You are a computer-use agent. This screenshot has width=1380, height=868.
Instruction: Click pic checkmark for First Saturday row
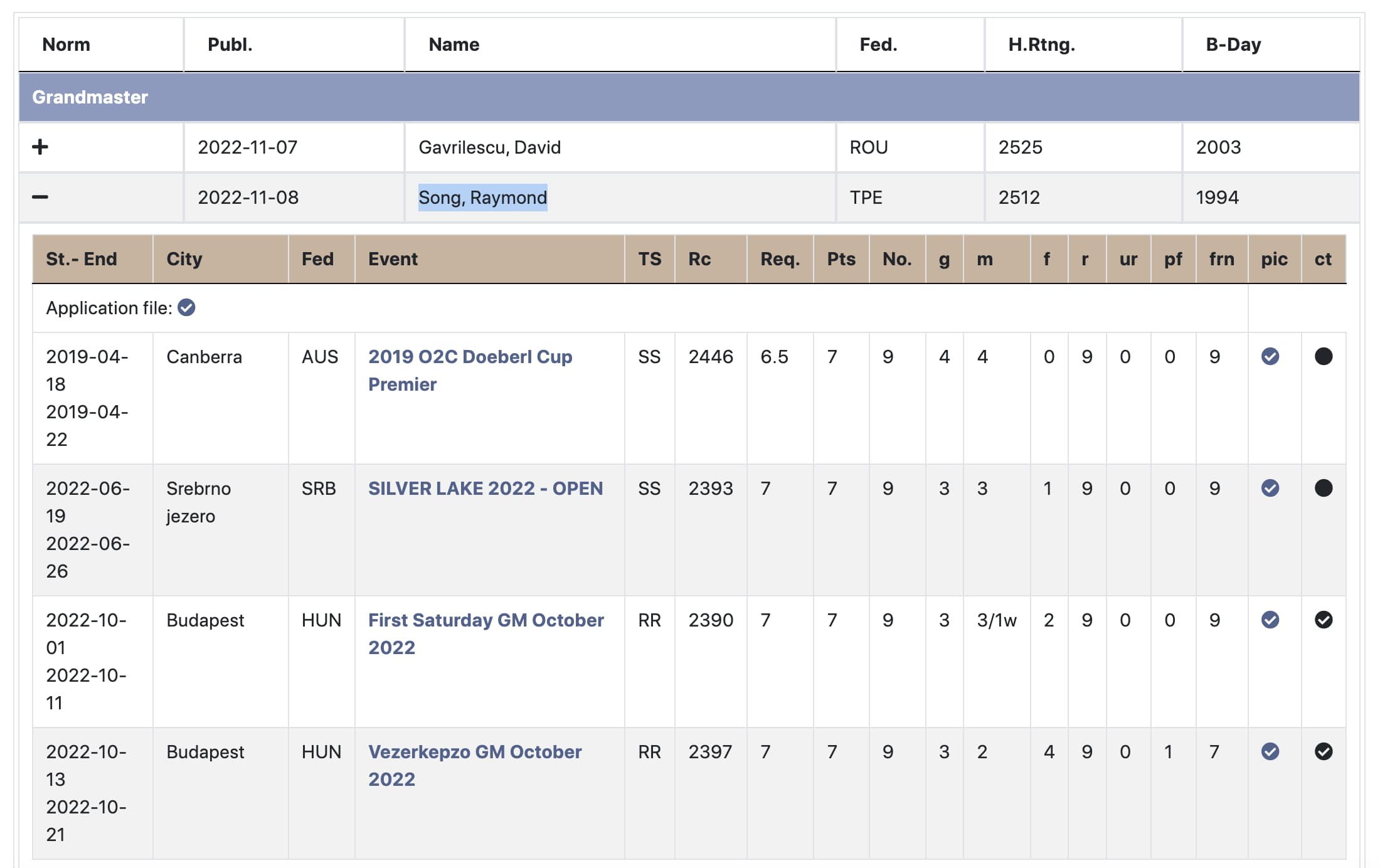point(1270,620)
